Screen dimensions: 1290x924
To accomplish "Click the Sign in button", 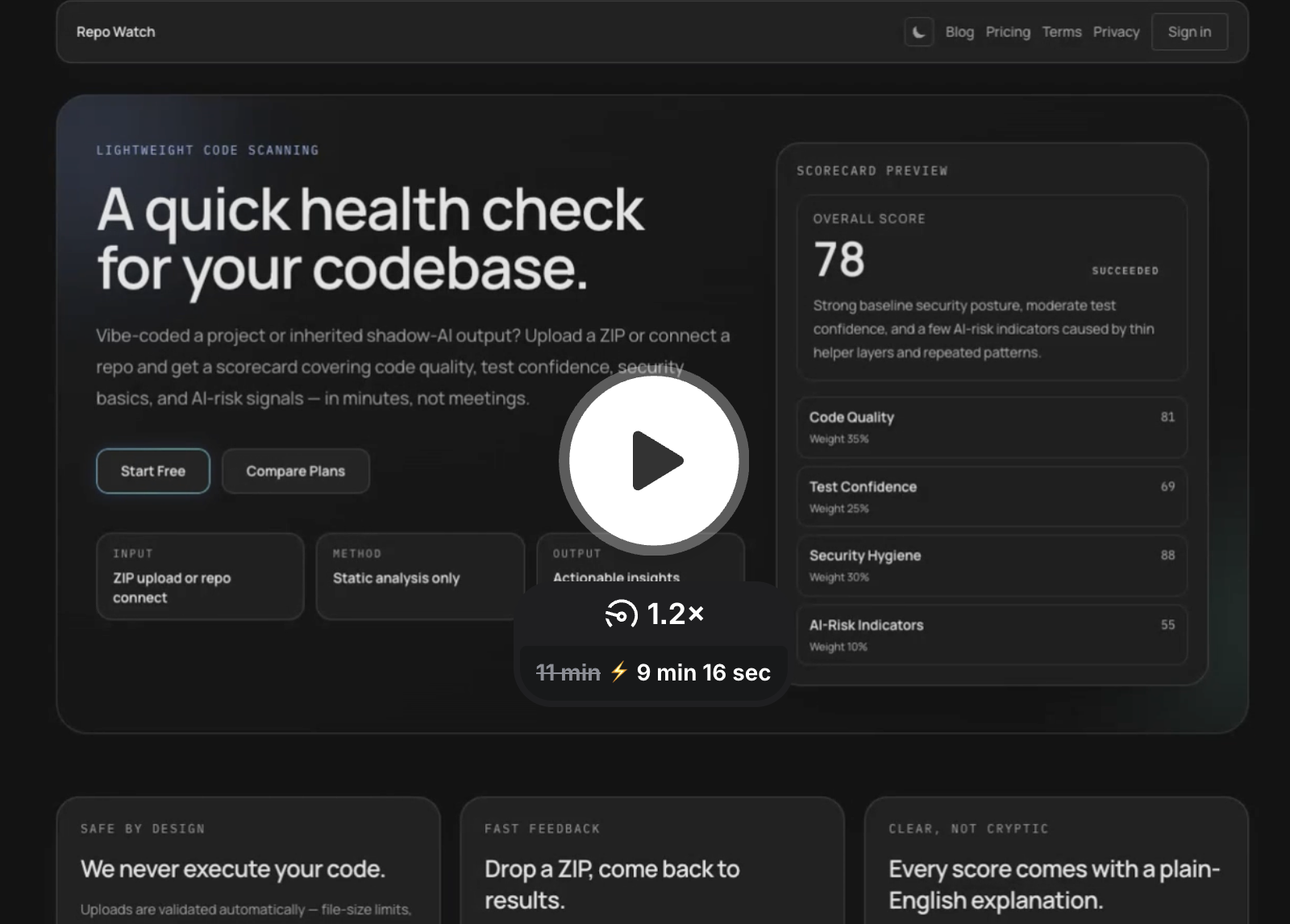I will pyautogui.click(x=1189, y=32).
